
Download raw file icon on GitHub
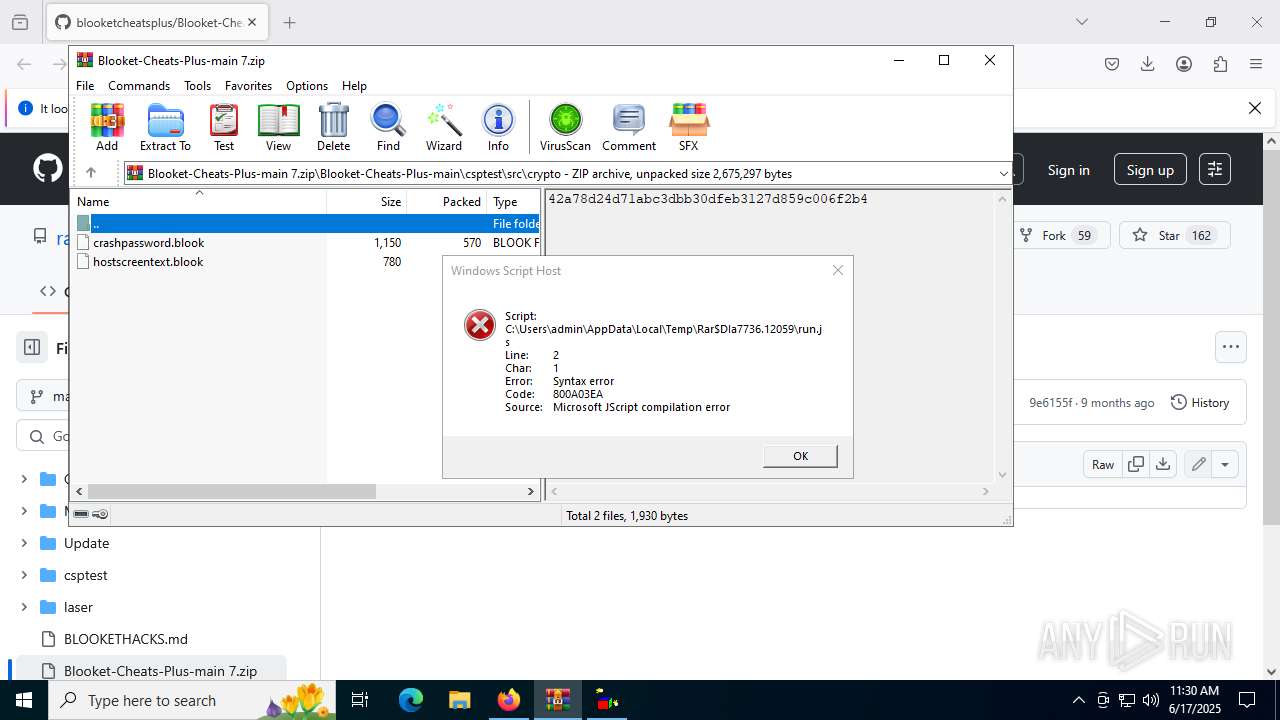[x=1162, y=464]
